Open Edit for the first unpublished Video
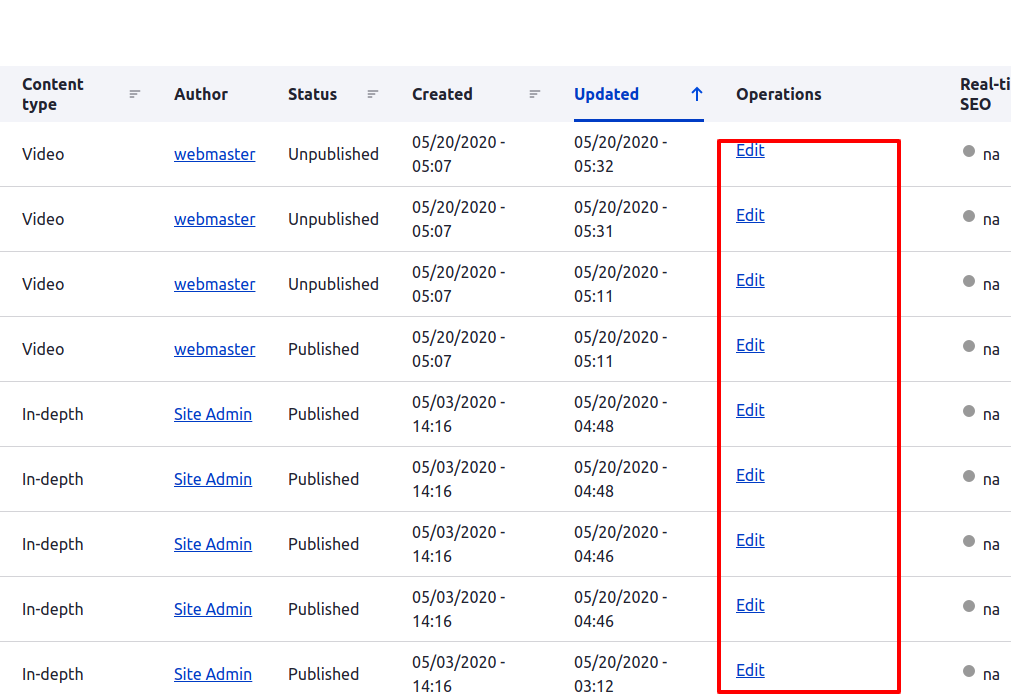This screenshot has height=699, width=1011. 750,150
